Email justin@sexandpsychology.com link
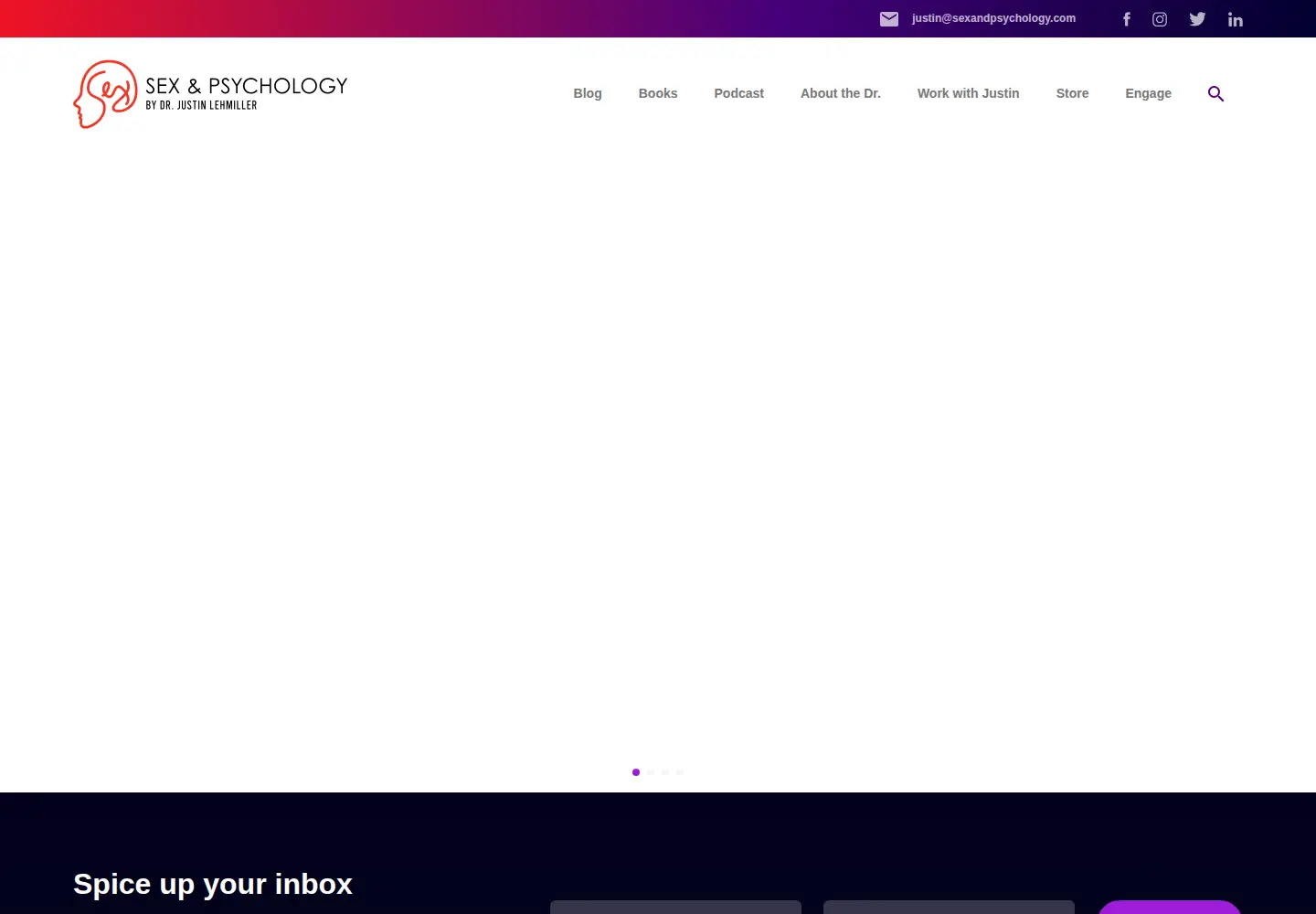The image size is (1316, 914). 993,18
